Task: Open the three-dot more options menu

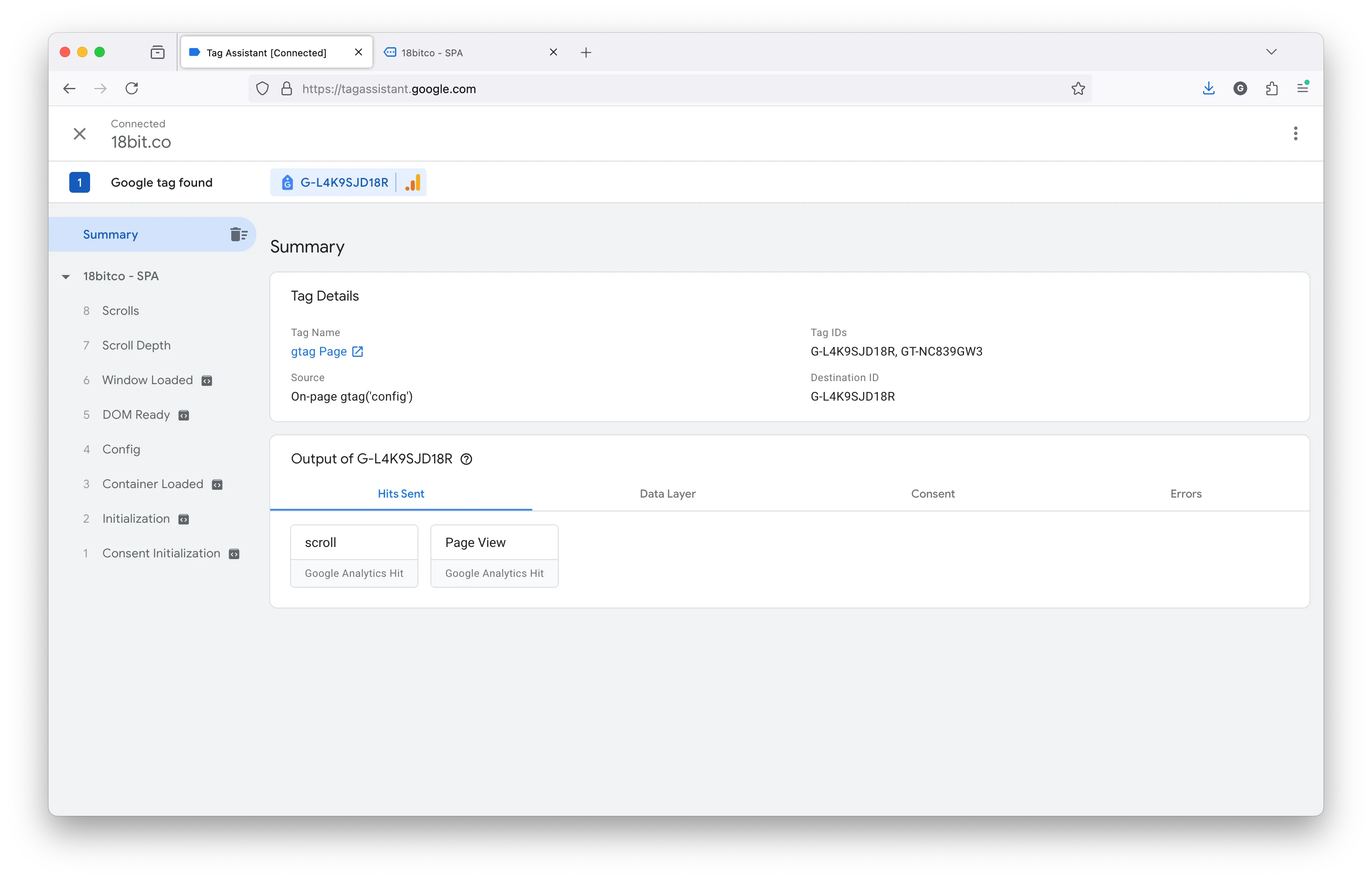Action: (1295, 134)
